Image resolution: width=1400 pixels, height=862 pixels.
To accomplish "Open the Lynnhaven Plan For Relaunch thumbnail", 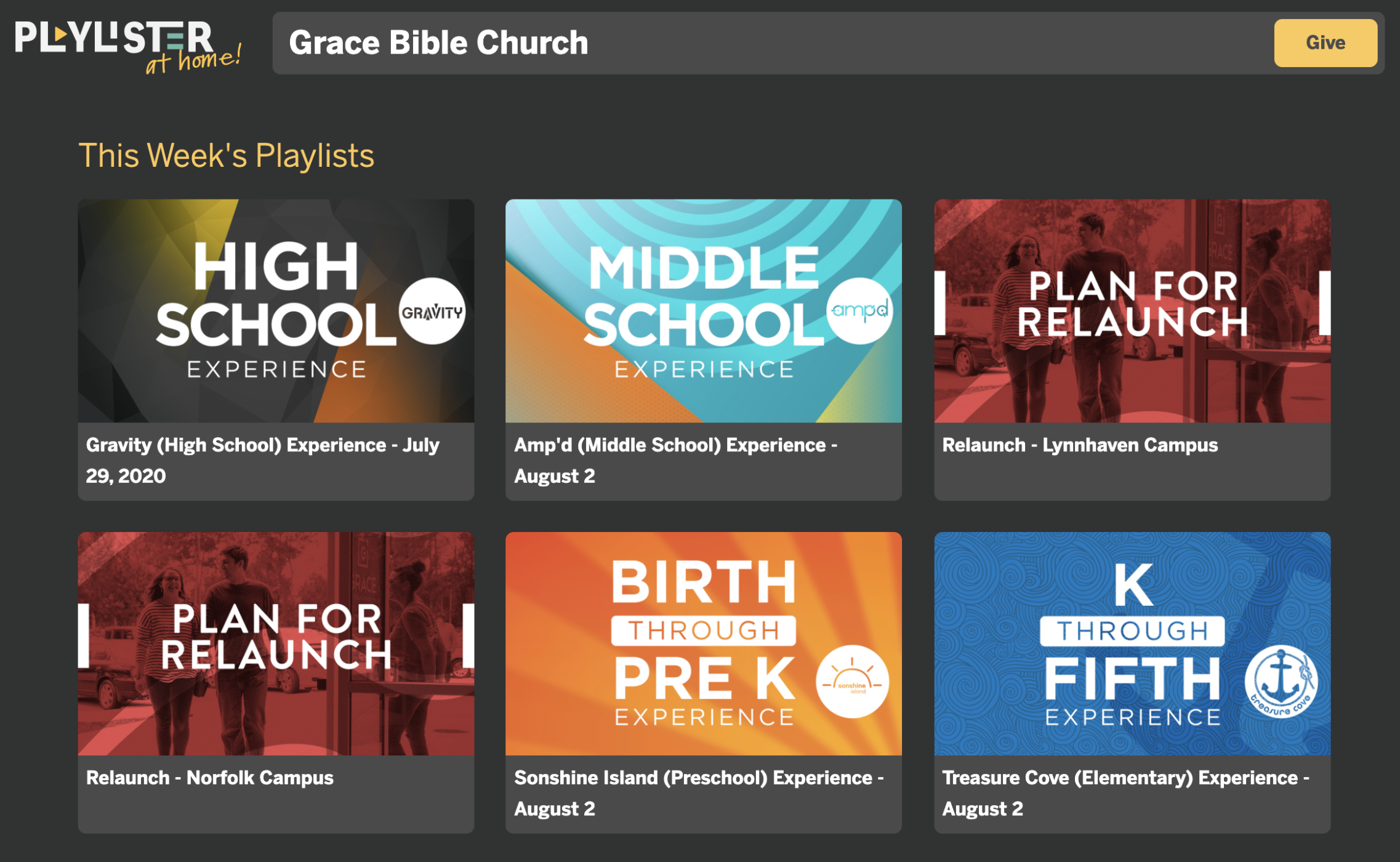I will pyautogui.click(x=1132, y=311).
